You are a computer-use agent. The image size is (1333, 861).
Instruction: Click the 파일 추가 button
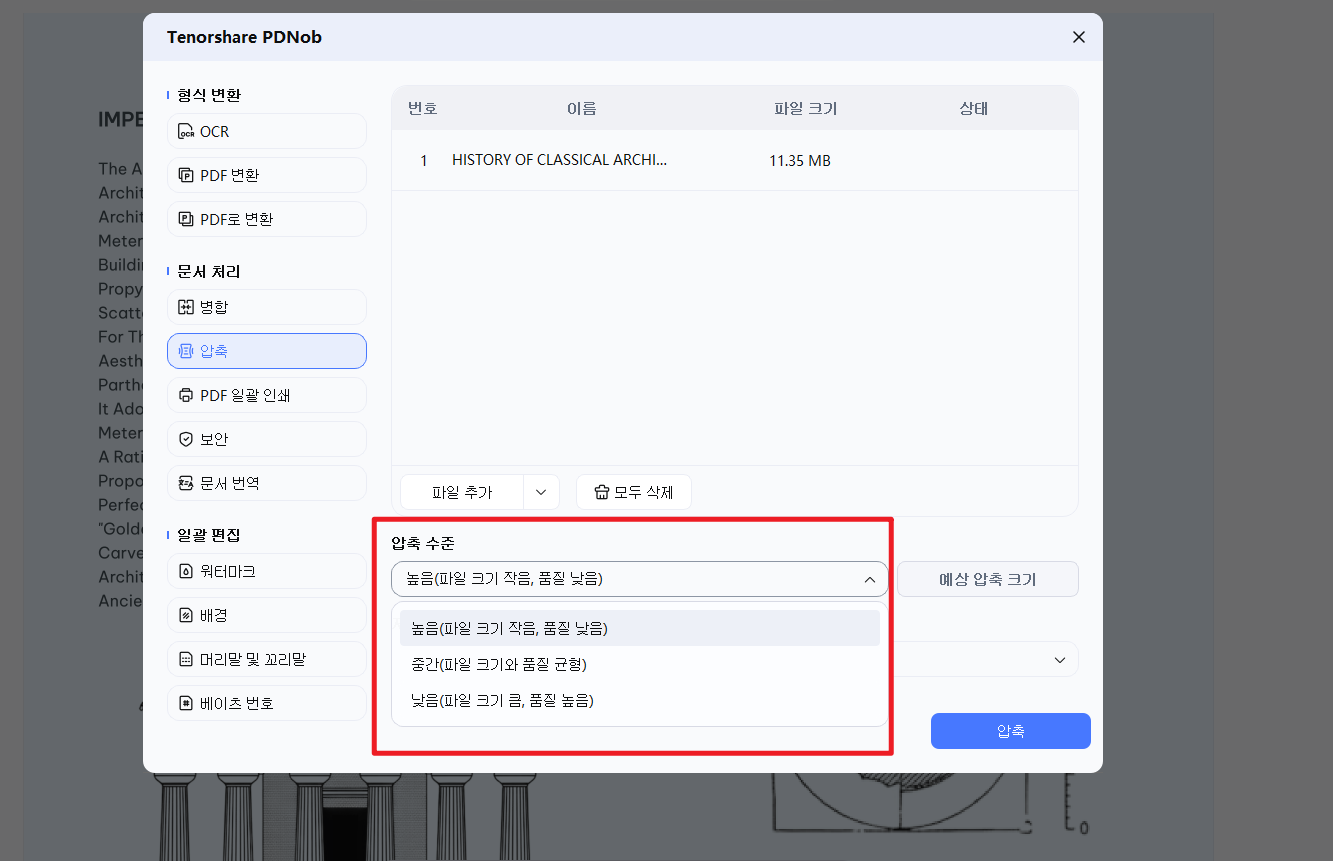pyautogui.click(x=462, y=492)
